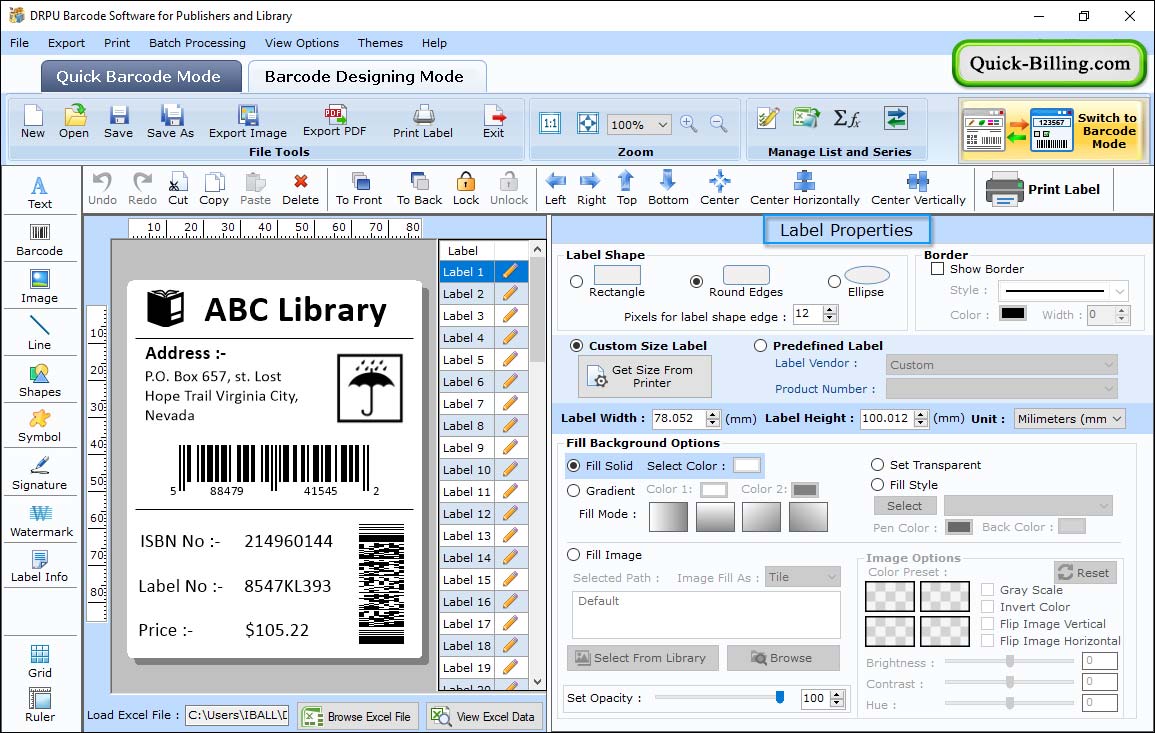Bring selected object To Front
Viewport: 1155px width, 733px height.
point(359,189)
